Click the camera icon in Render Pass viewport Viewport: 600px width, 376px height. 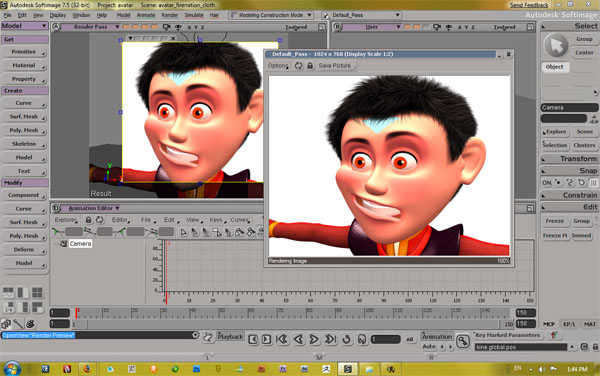(166, 27)
